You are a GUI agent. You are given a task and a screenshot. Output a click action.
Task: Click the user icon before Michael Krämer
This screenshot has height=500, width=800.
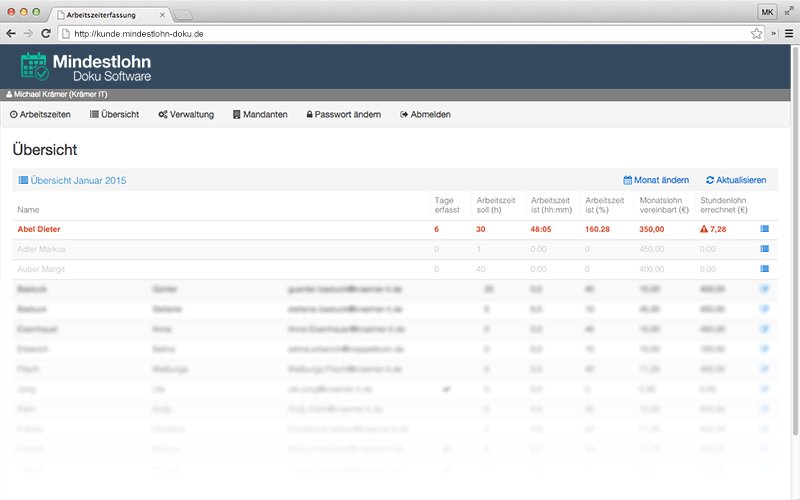9,94
